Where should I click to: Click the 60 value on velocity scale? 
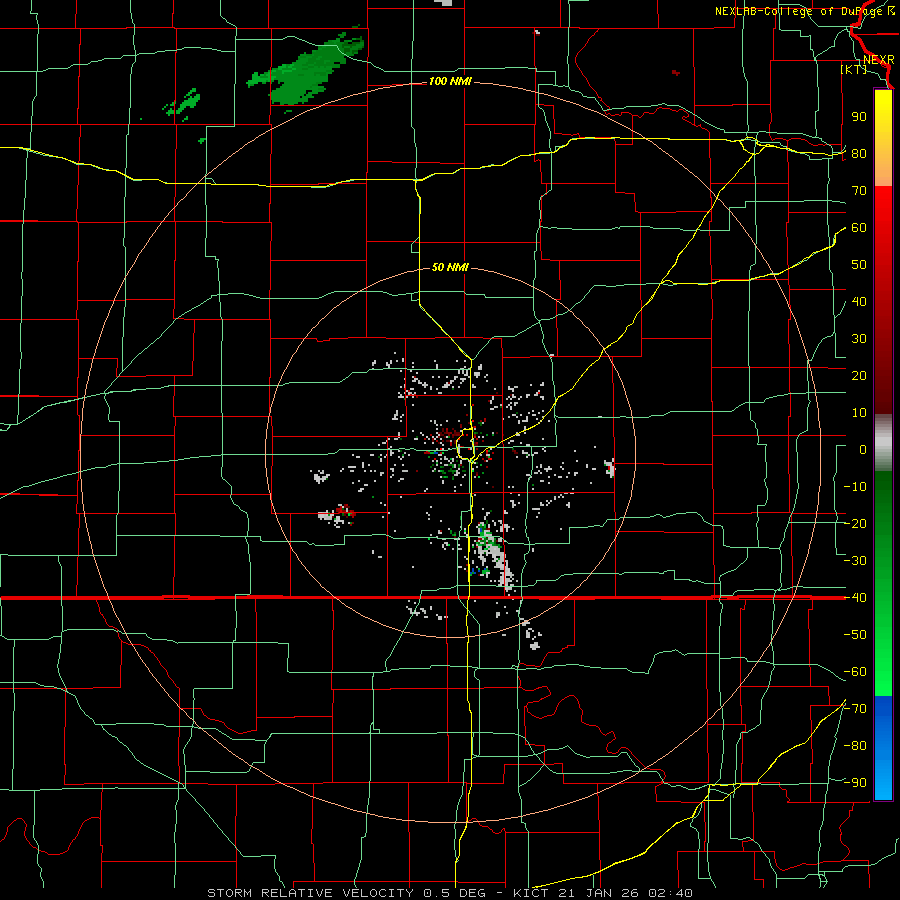tap(859, 228)
